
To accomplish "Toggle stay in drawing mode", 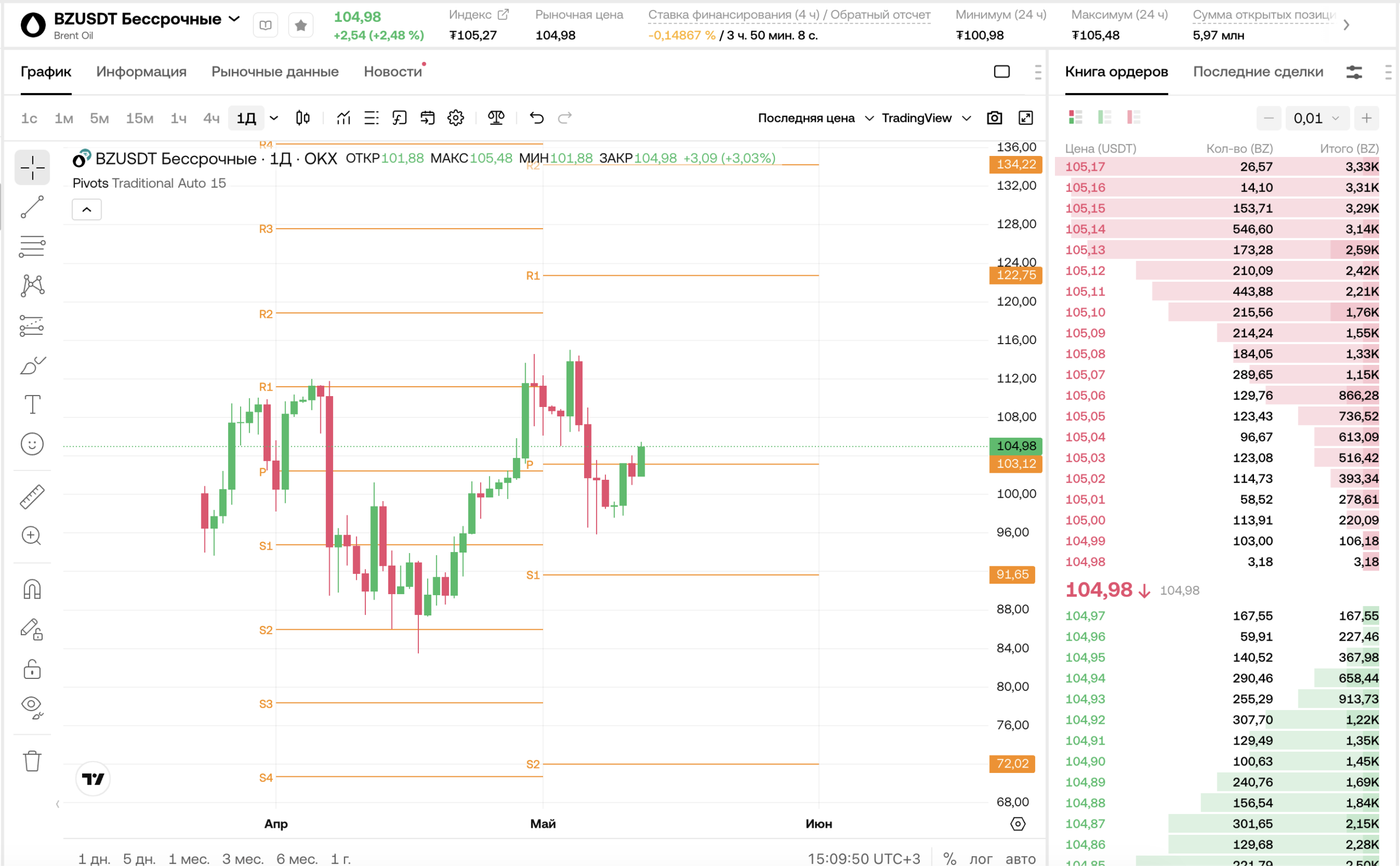I will 32,630.
